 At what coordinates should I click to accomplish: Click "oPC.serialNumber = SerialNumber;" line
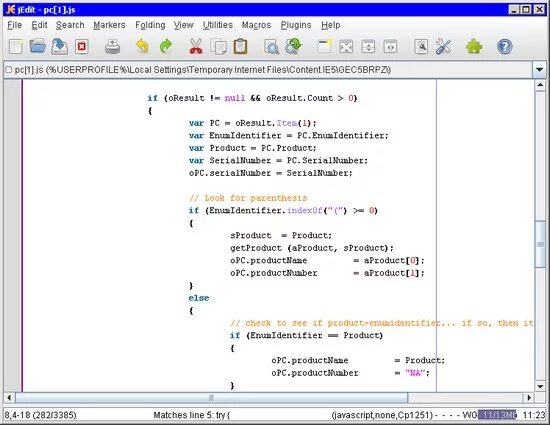pyautogui.click(x=270, y=173)
